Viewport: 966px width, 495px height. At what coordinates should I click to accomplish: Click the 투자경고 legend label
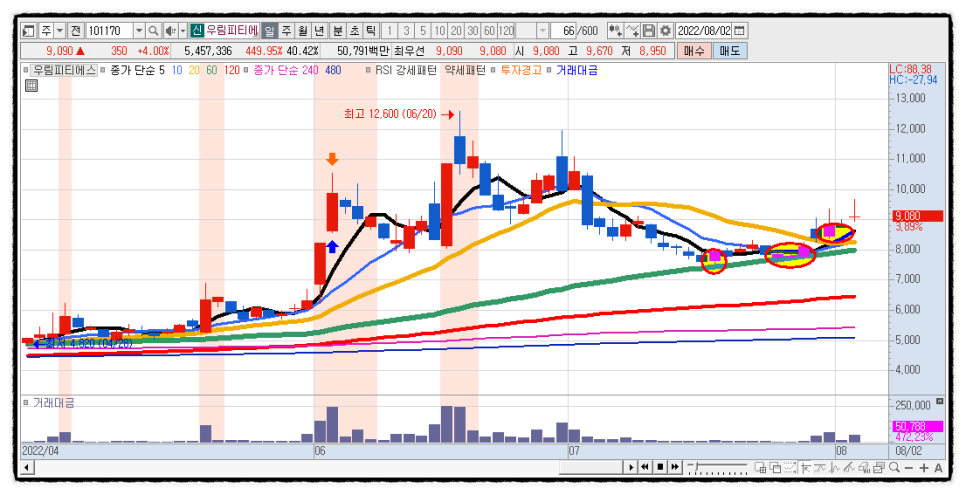pos(521,70)
